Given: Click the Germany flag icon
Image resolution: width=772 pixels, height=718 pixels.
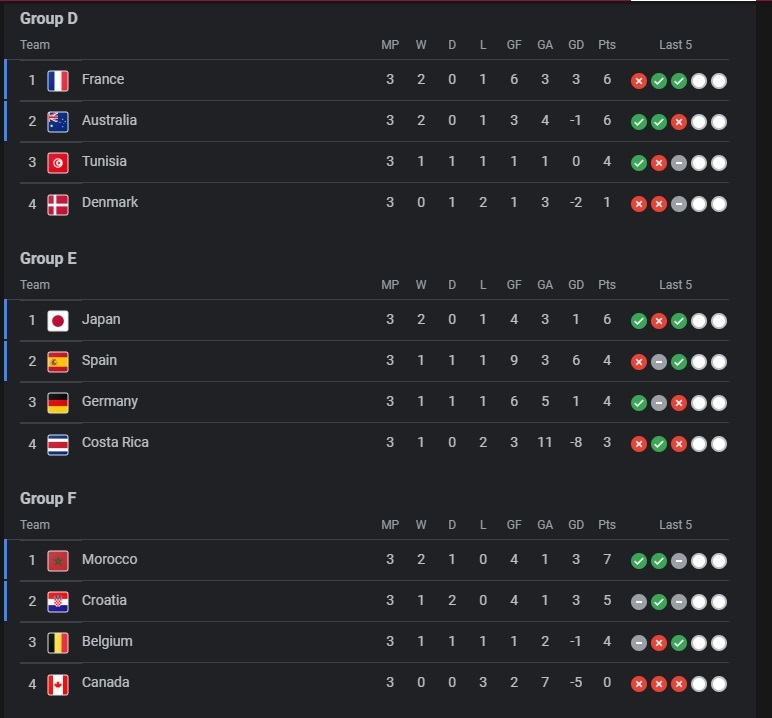Looking at the screenshot, I should (x=58, y=403).
